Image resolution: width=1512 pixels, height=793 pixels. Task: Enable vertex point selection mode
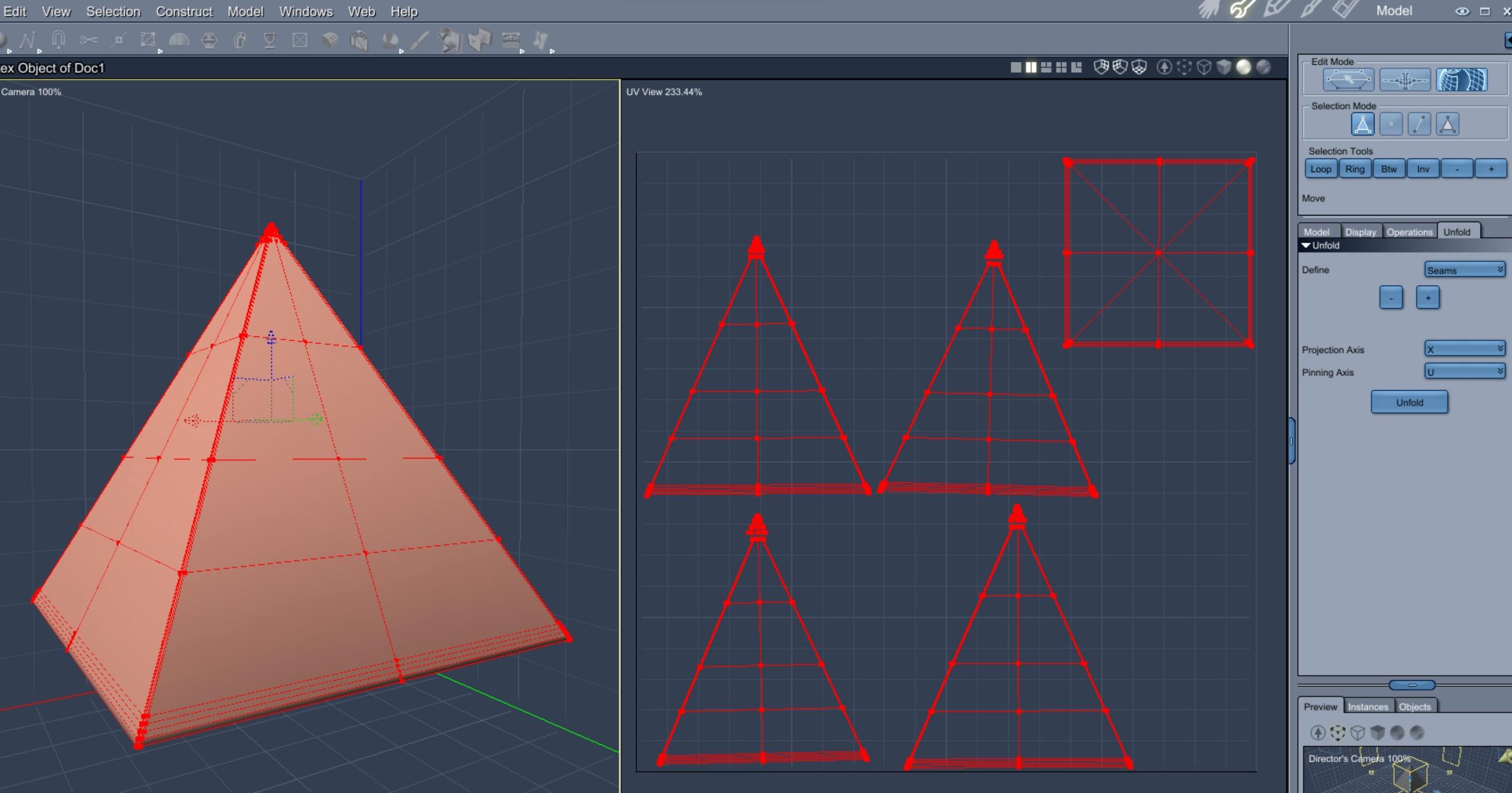click(1391, 124)
